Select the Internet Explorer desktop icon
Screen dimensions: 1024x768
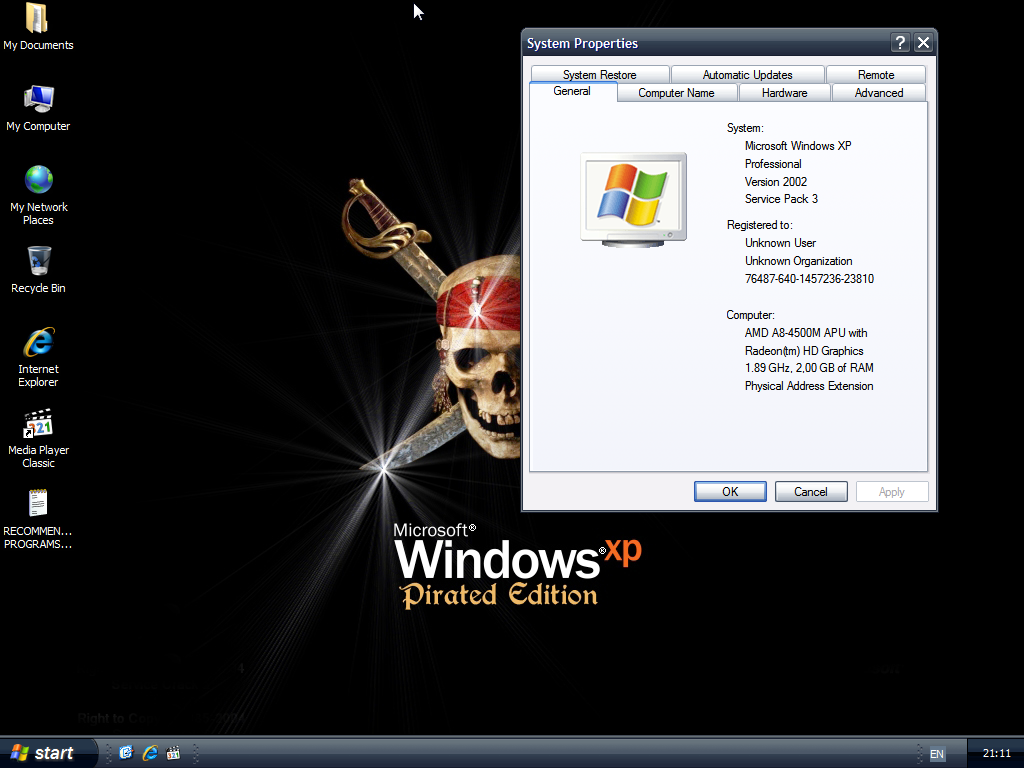click(x=39, y=357)
